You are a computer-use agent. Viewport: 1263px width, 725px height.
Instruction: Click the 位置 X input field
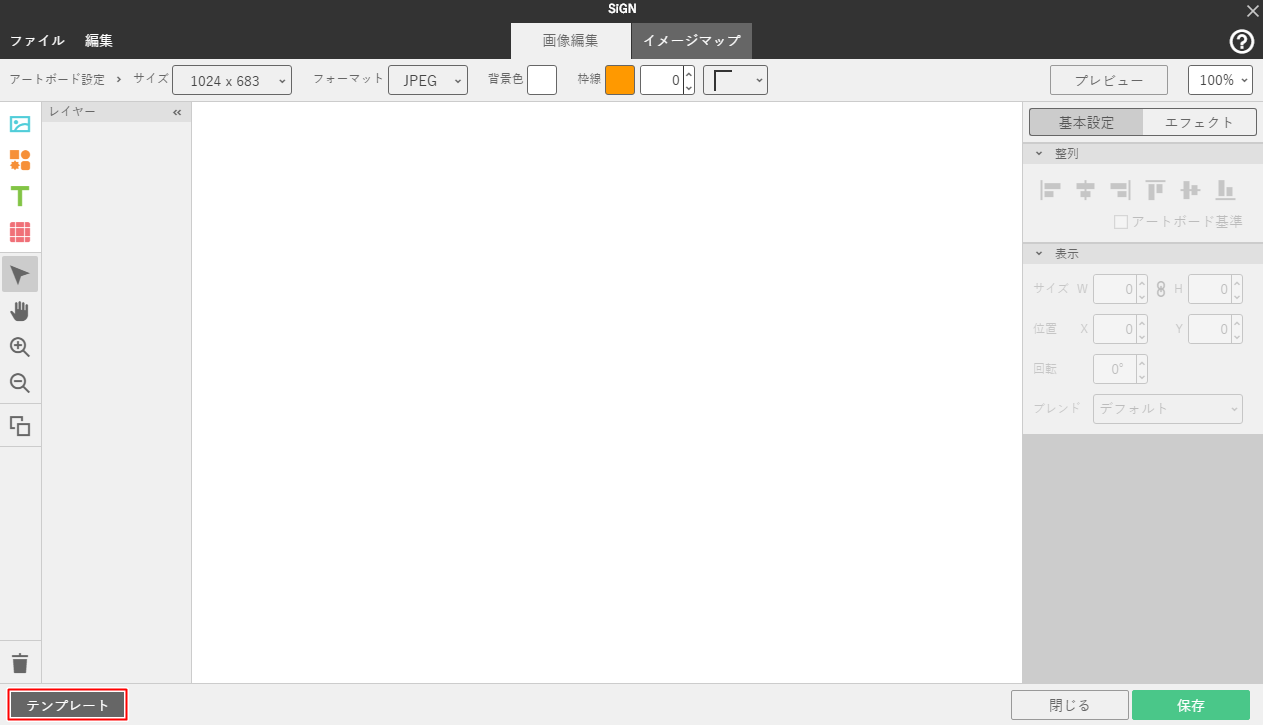1114,329
